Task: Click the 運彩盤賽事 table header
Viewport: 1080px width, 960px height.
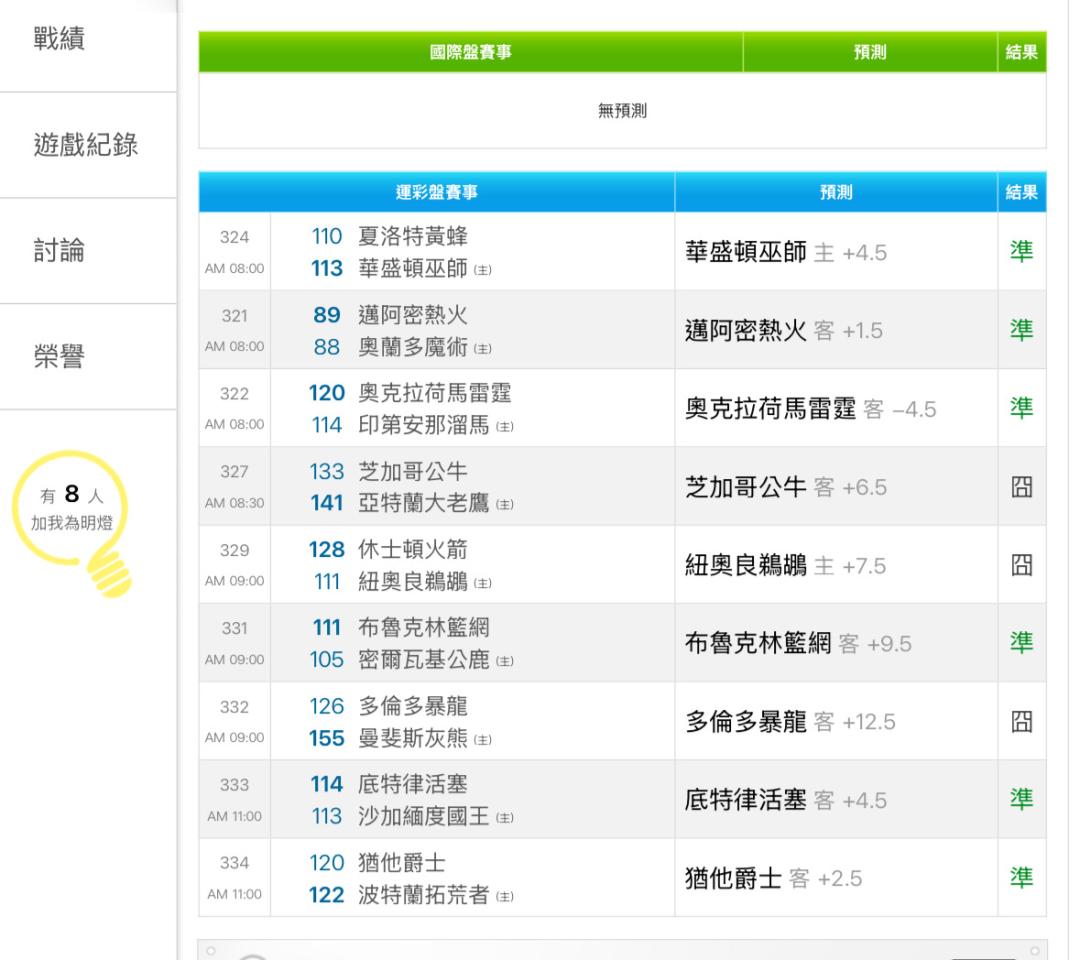Action: (437, 192)
